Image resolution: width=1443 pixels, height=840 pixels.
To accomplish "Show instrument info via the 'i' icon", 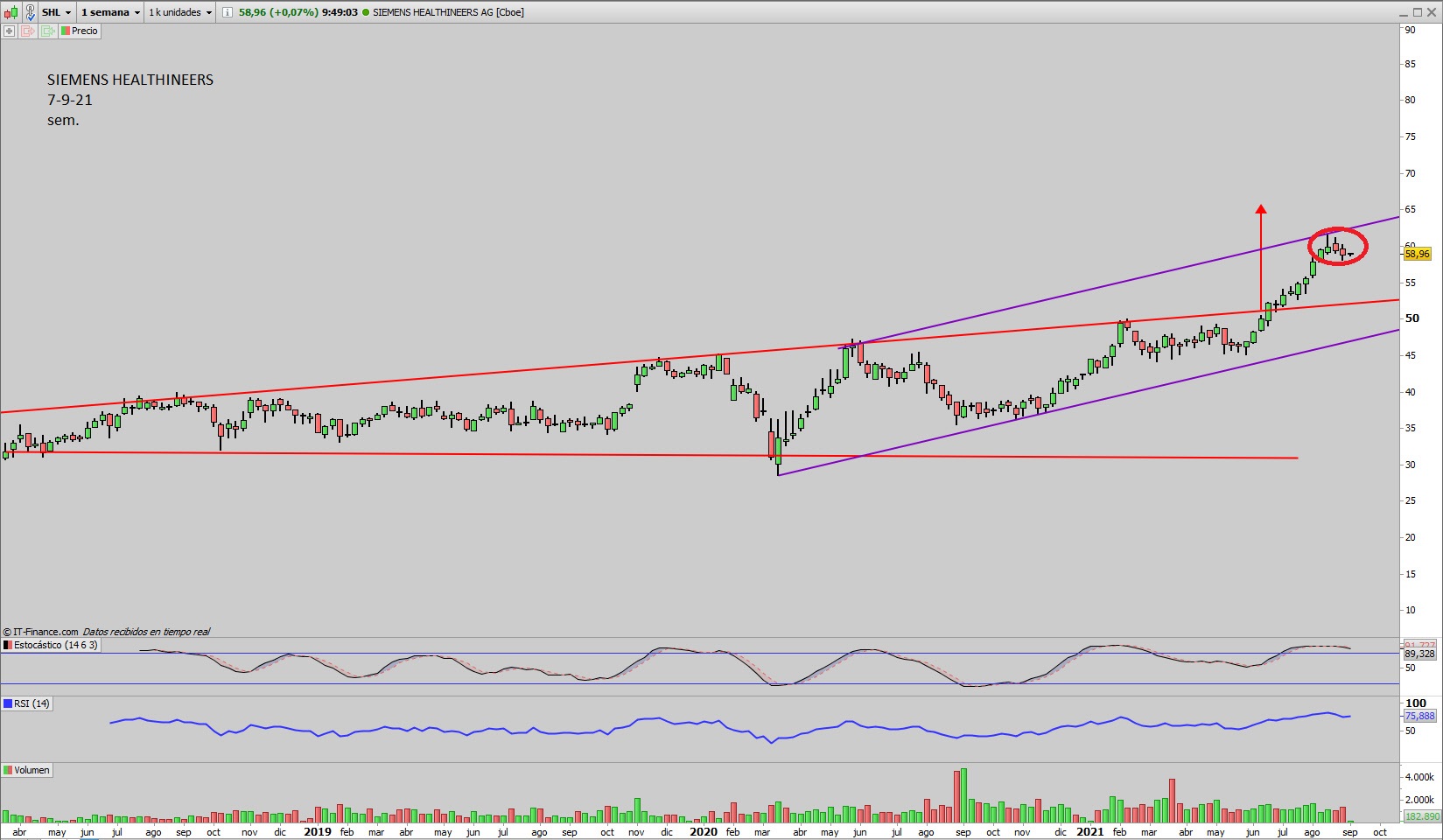I will tap(228, 12).
